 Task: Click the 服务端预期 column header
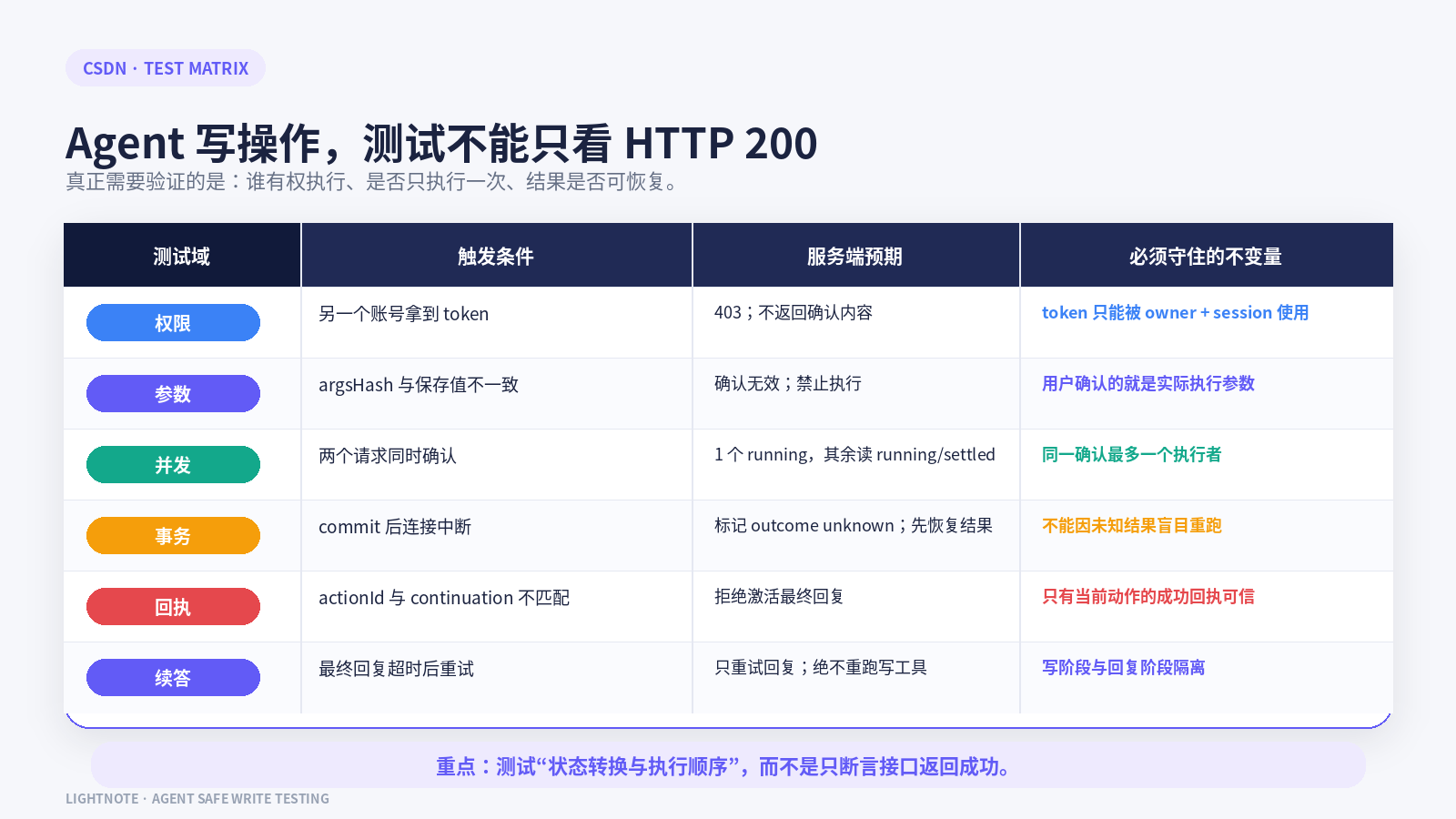coord(855,256)
